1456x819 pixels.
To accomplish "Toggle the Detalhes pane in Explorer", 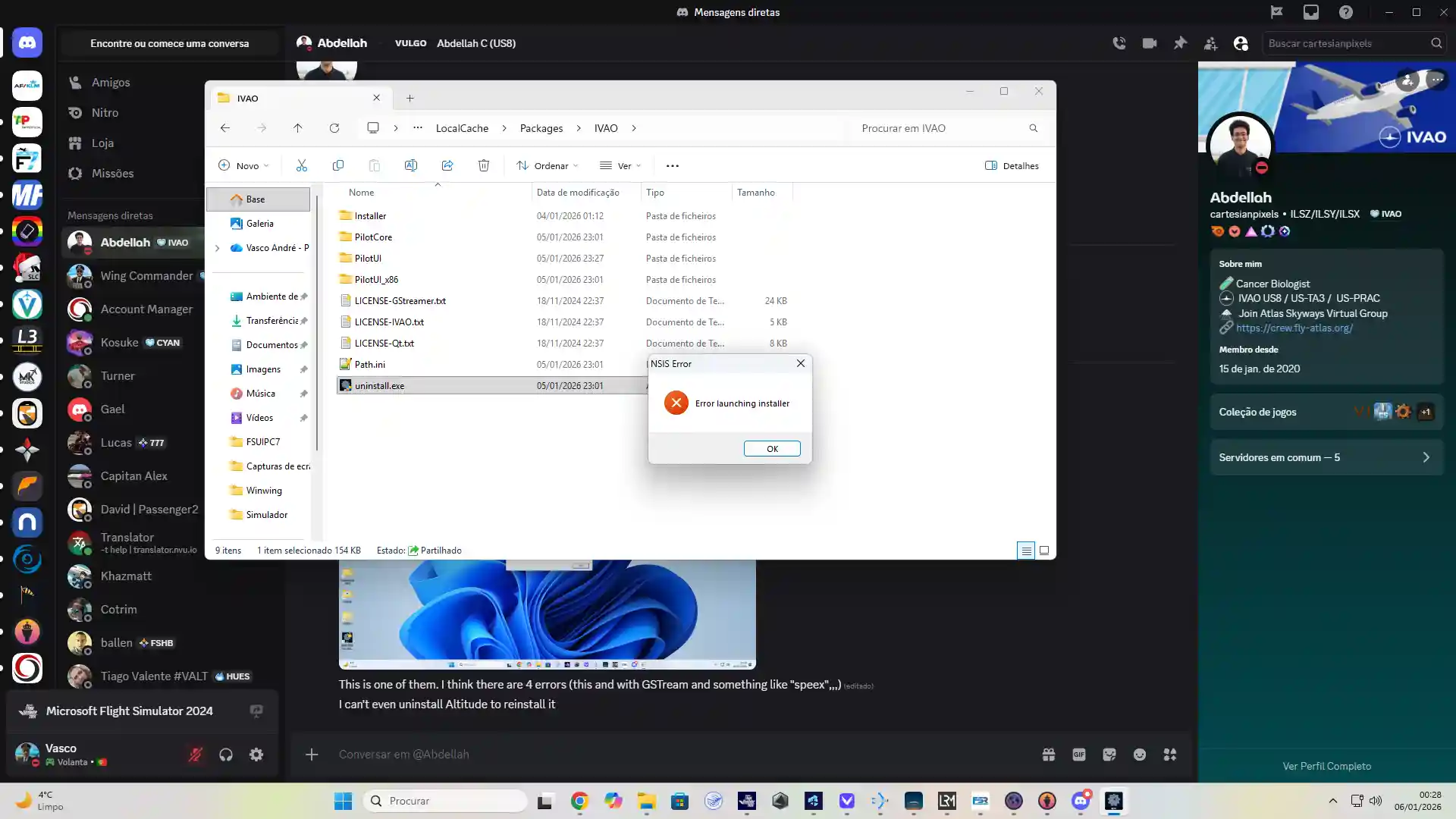I will tap(1012, 165).
